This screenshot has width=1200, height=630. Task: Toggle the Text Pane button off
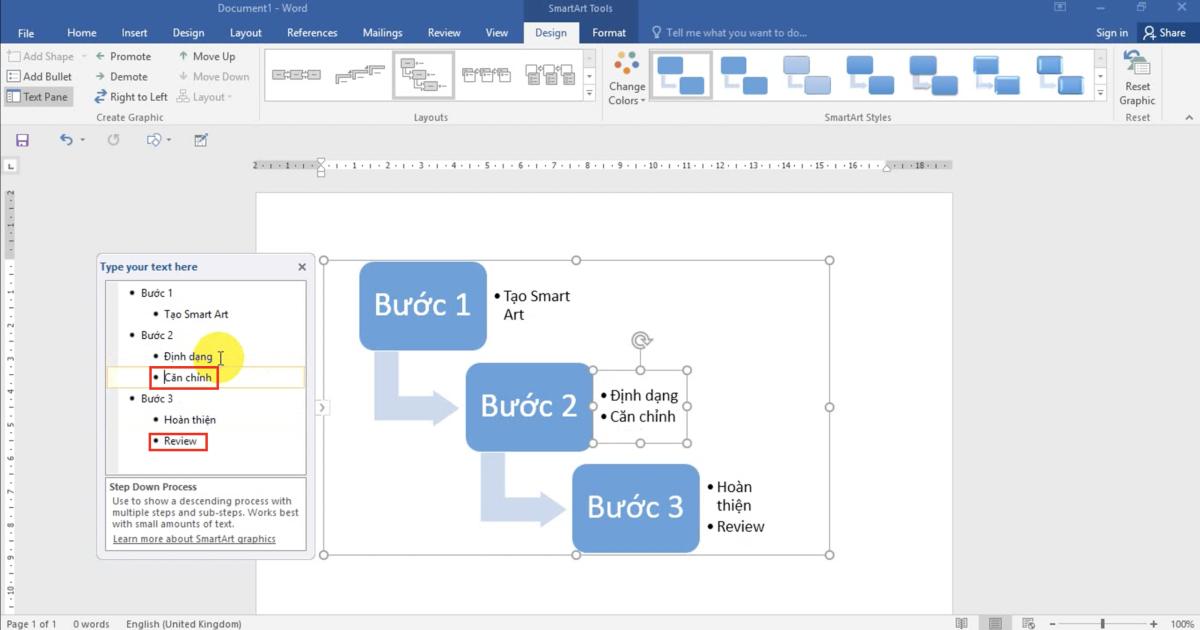coord(38,96)
